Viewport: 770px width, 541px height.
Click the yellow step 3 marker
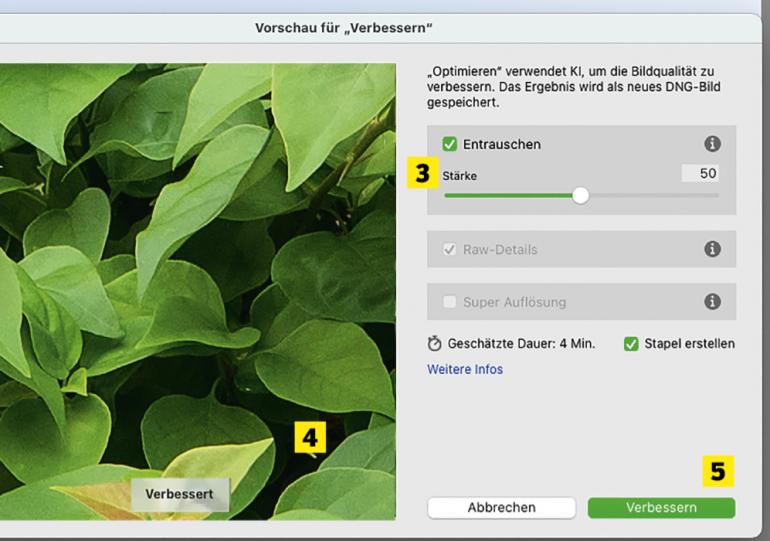click(x=423, y=174)
